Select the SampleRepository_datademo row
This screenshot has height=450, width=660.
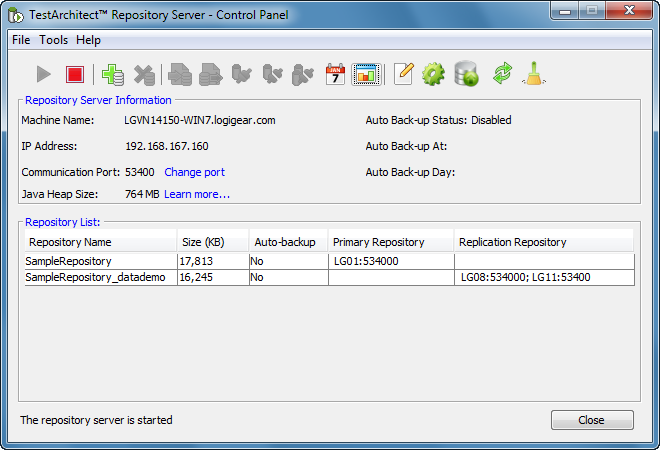click(x=330, y=277)
